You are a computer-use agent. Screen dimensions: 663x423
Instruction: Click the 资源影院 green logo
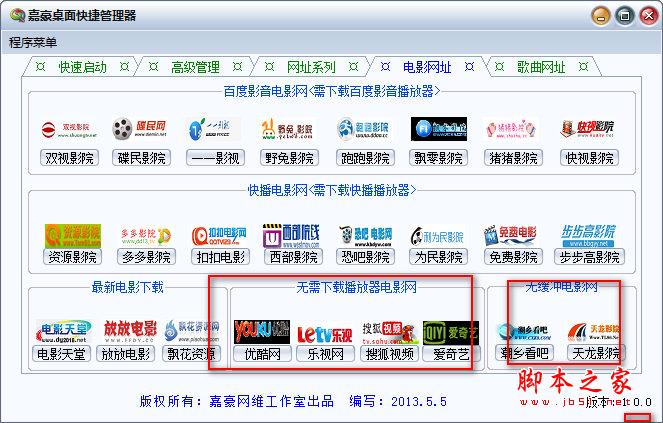73,236
